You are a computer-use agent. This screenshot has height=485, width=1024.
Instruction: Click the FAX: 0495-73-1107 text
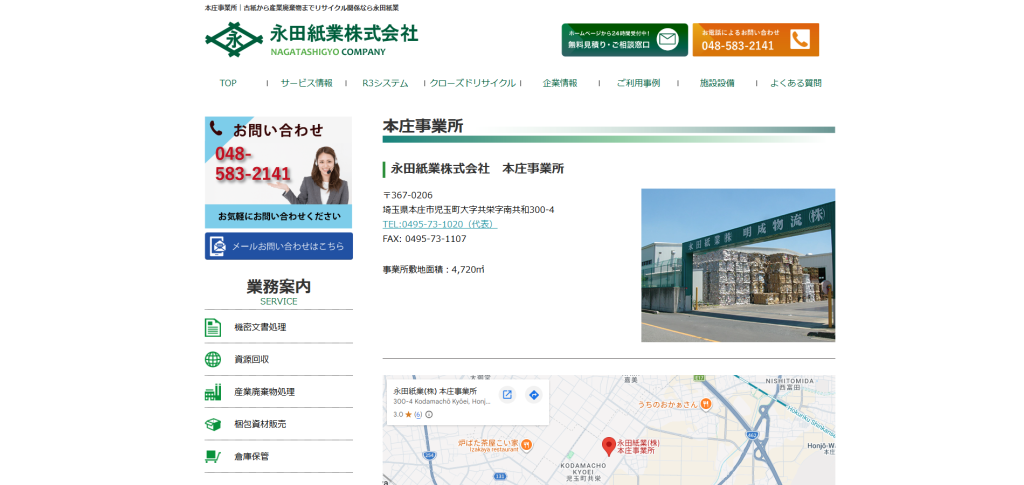(x=424, y=239)
